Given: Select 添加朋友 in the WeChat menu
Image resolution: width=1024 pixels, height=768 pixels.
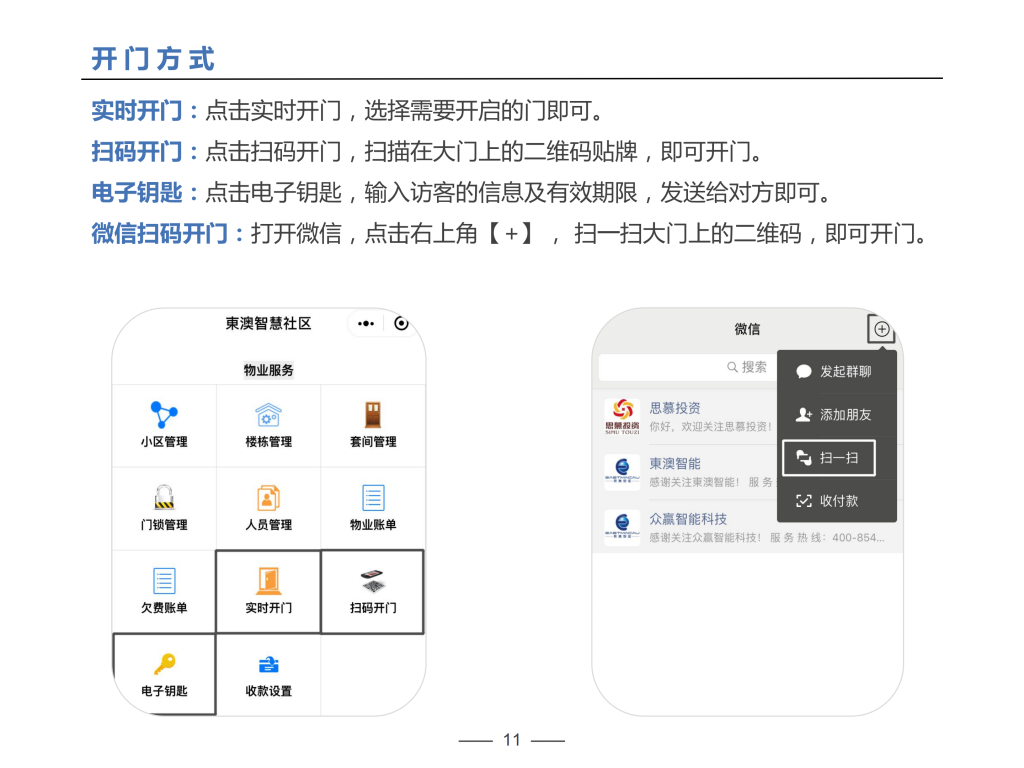Looking at the screenshot, I should pyautogui.click(x=837, y=415).
